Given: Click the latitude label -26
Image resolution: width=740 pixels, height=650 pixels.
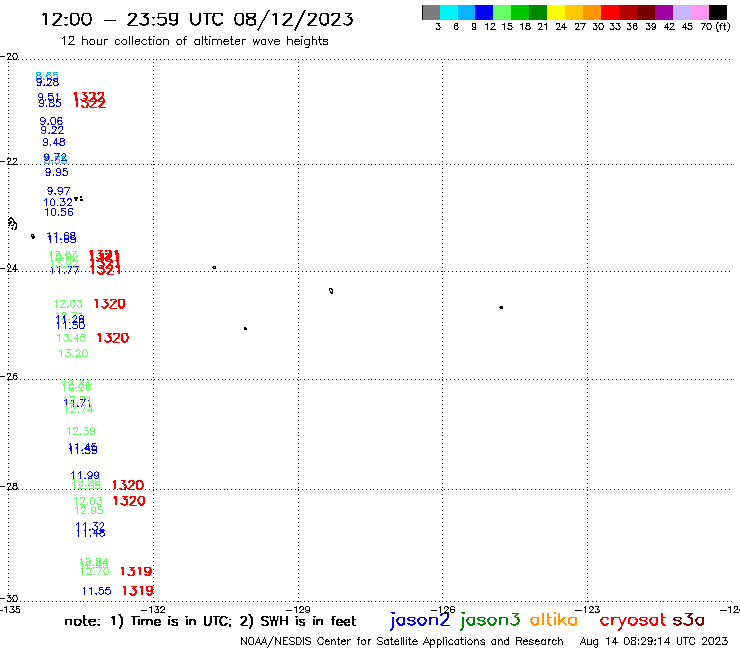Looking at the screenshot, I should coord(9,376).
